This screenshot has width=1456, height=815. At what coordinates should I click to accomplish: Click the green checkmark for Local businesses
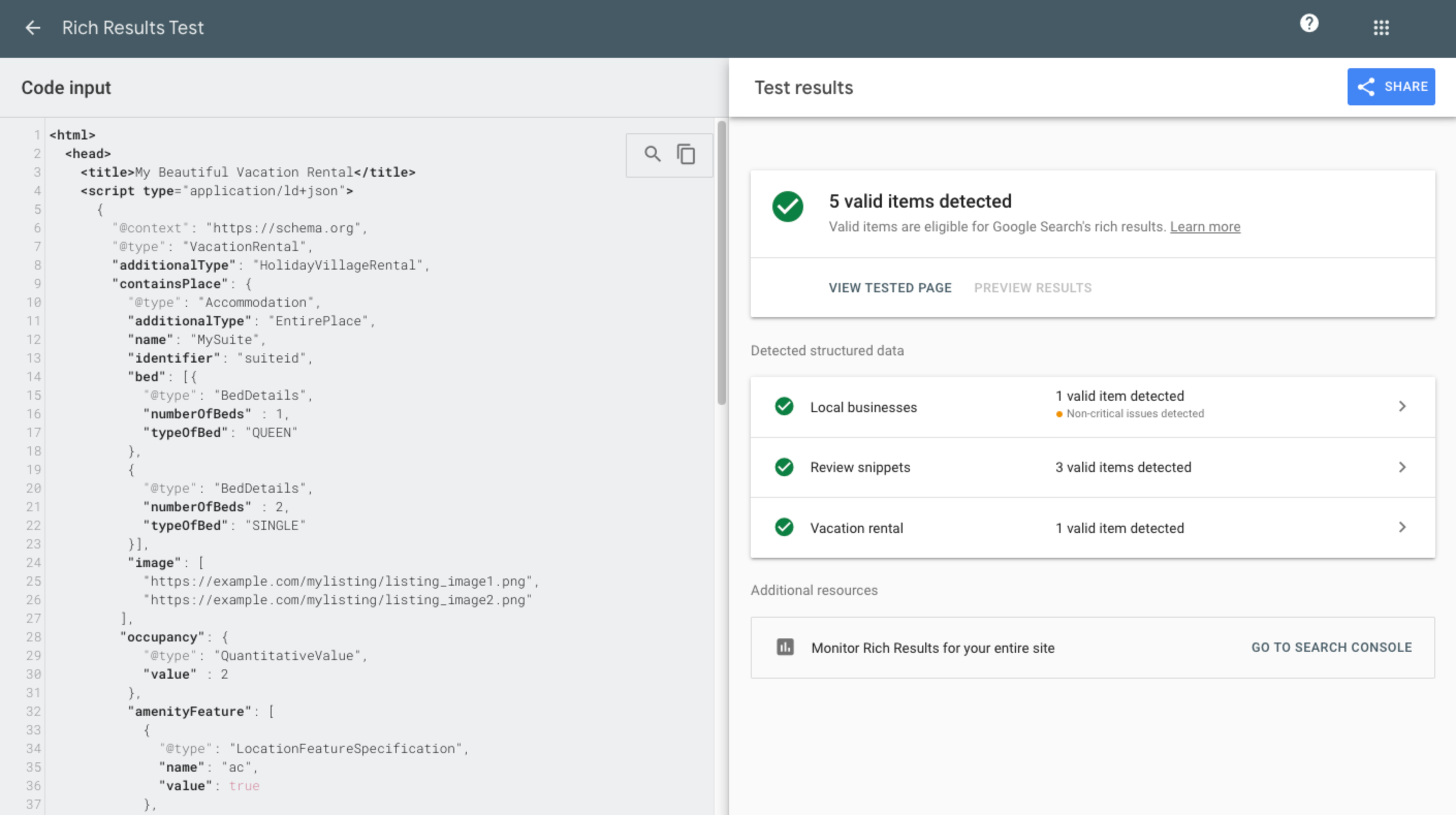pos(784,405)
